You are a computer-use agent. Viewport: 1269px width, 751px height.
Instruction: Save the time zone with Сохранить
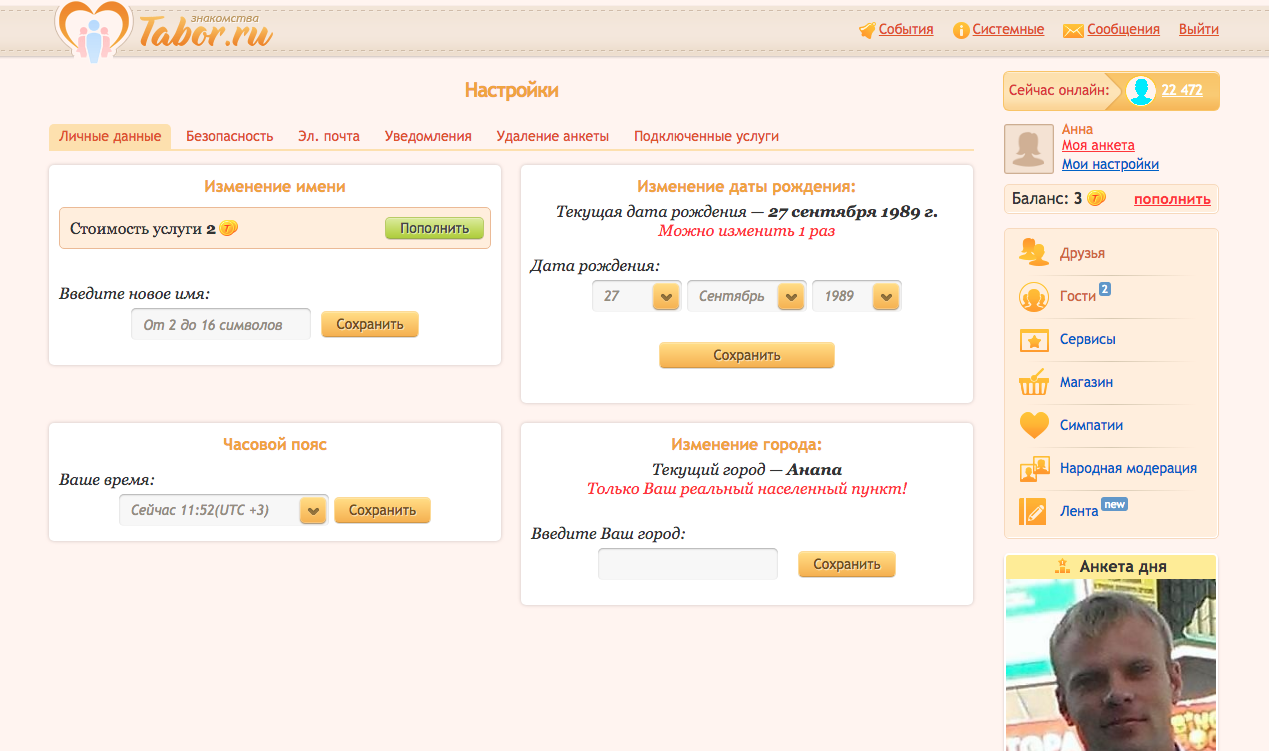pyautogui.click(x=382, y=510)
